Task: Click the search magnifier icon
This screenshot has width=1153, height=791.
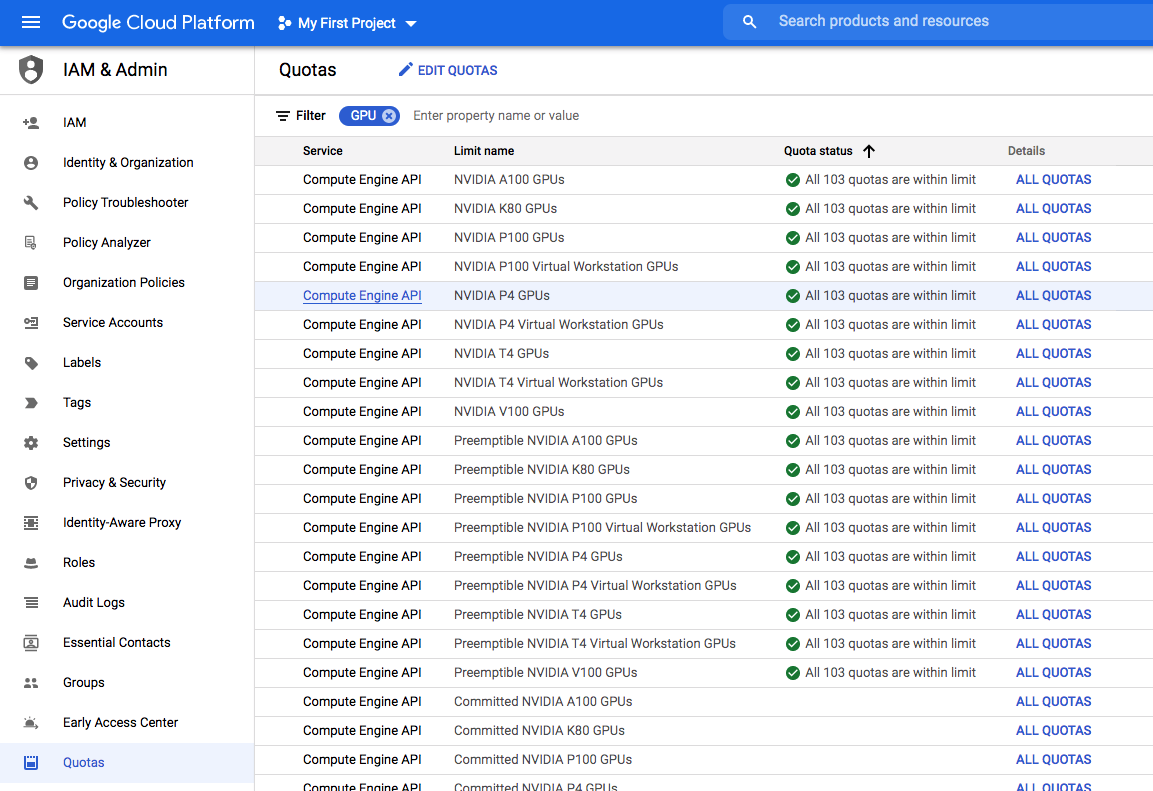Action: (x=749, y=22)
